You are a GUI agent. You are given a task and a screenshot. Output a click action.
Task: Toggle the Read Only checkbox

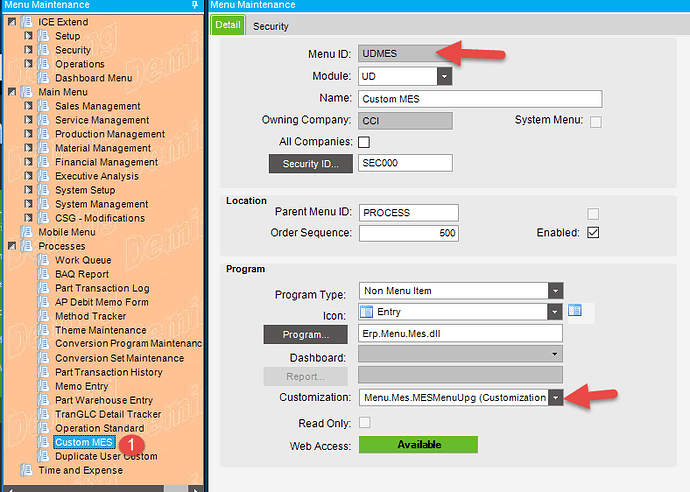[365, 422]
